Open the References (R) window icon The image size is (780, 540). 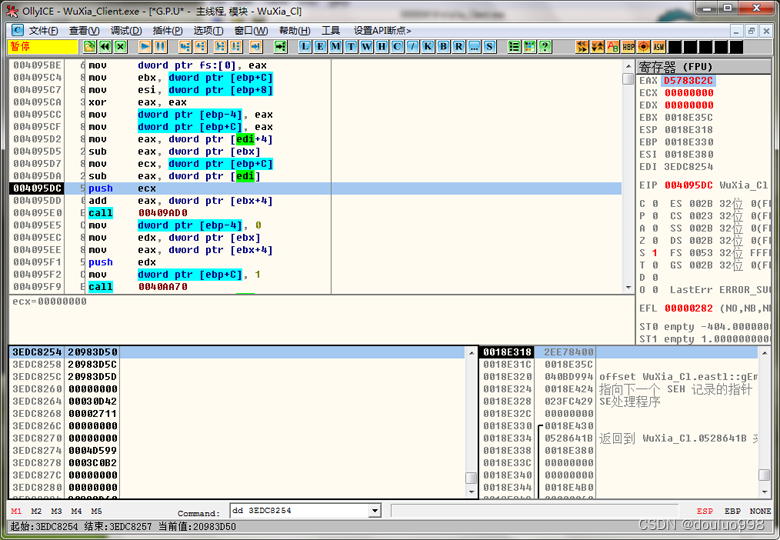tap(459, 47)
